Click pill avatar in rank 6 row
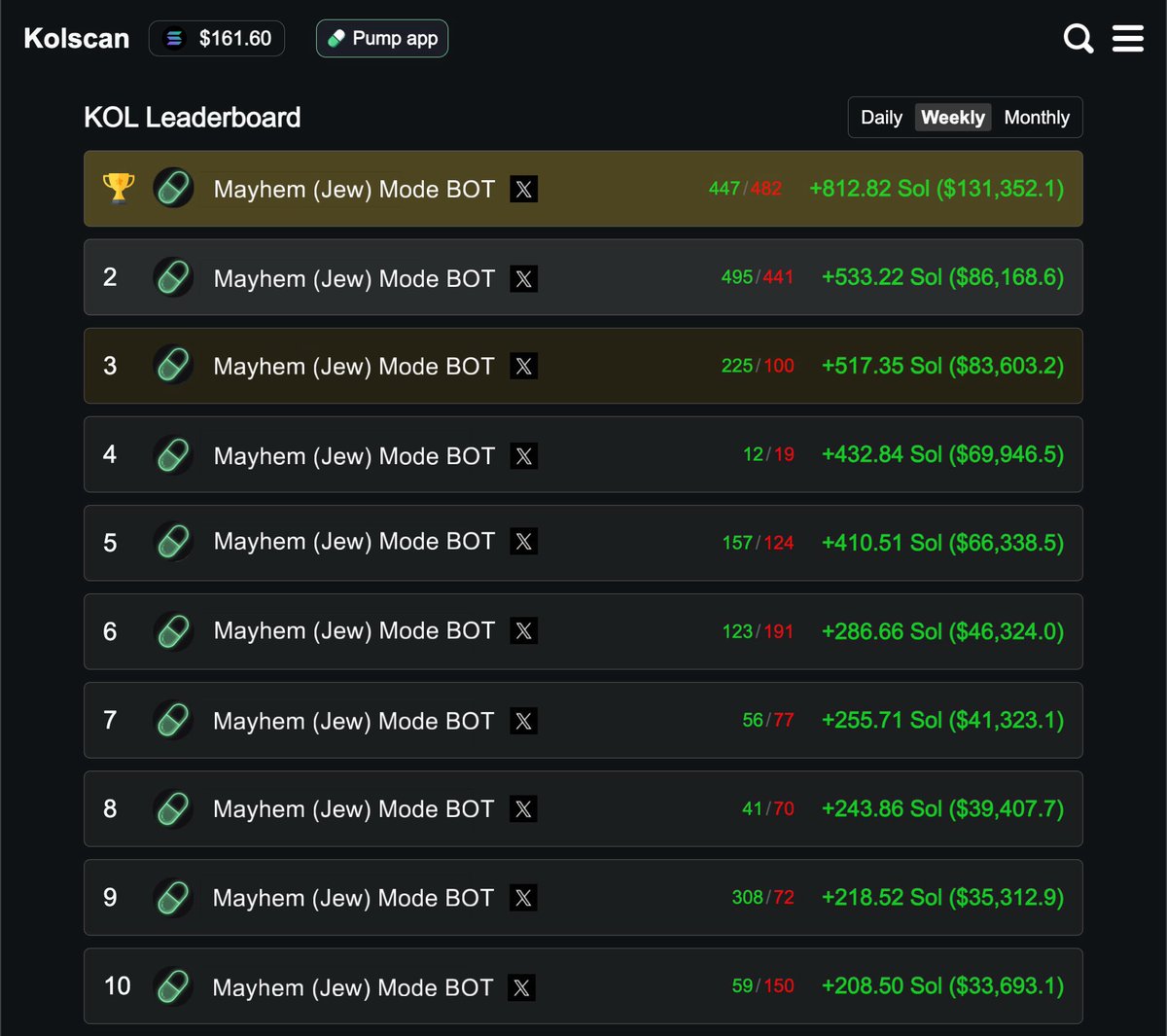This screenshot has height=1036, width=1167. click(x=173, y=631)
